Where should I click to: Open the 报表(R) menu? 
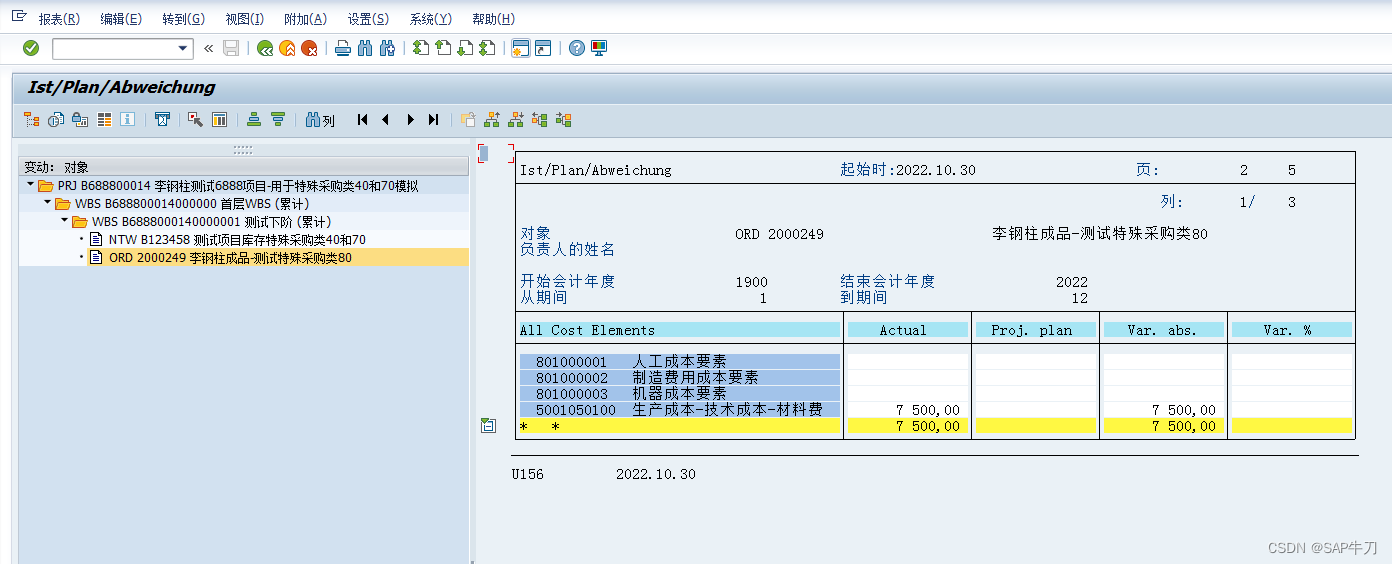coord(59,19)
